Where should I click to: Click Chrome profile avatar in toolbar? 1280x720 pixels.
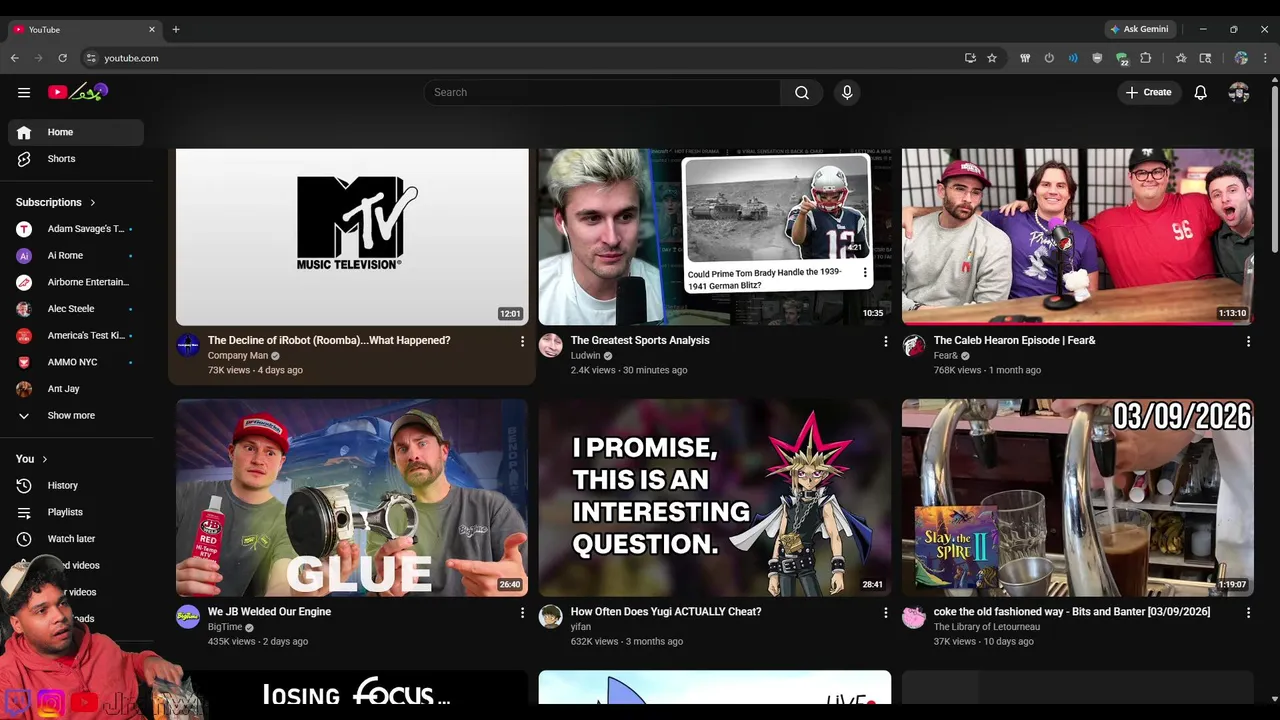coord(1241,58)
